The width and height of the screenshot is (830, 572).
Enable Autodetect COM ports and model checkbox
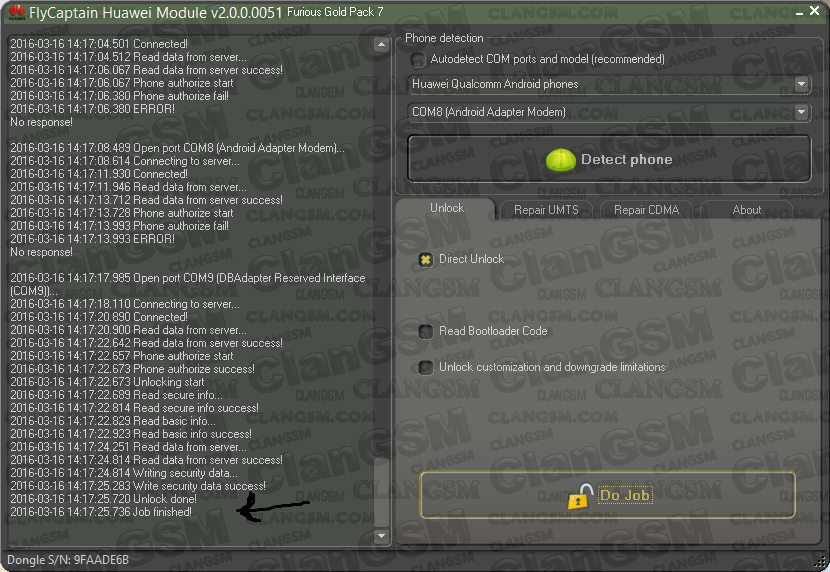click(418, 60)
